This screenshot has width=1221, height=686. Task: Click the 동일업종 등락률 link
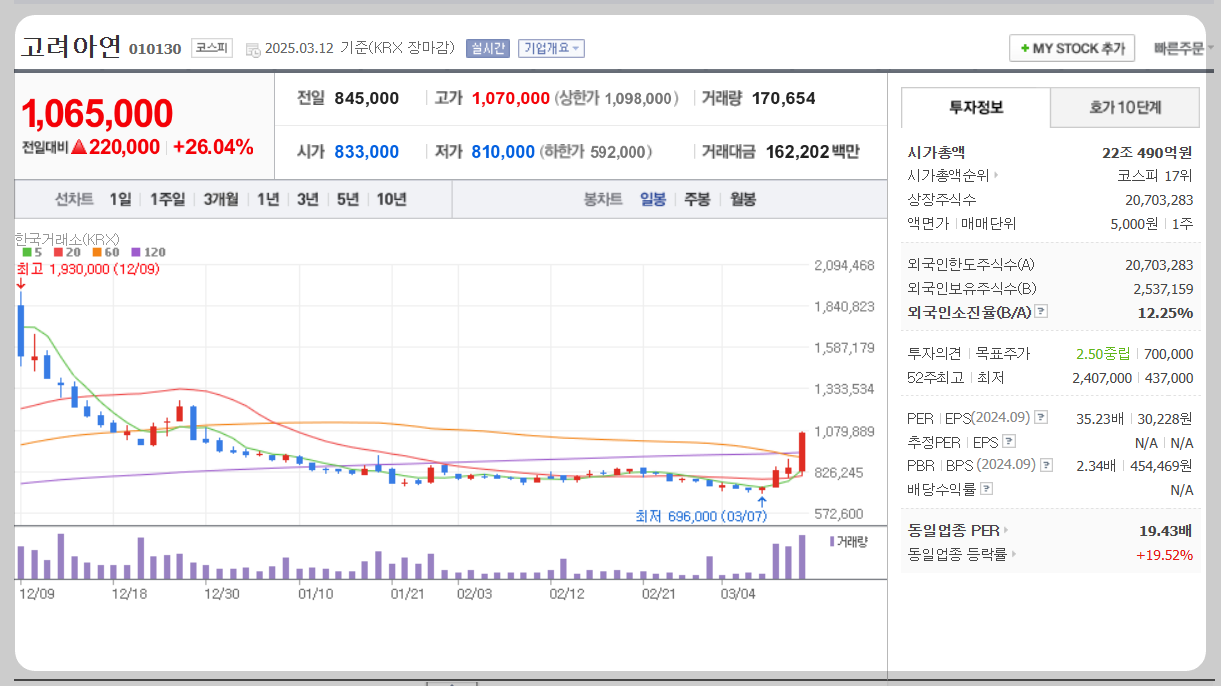(x=956, y=554)
